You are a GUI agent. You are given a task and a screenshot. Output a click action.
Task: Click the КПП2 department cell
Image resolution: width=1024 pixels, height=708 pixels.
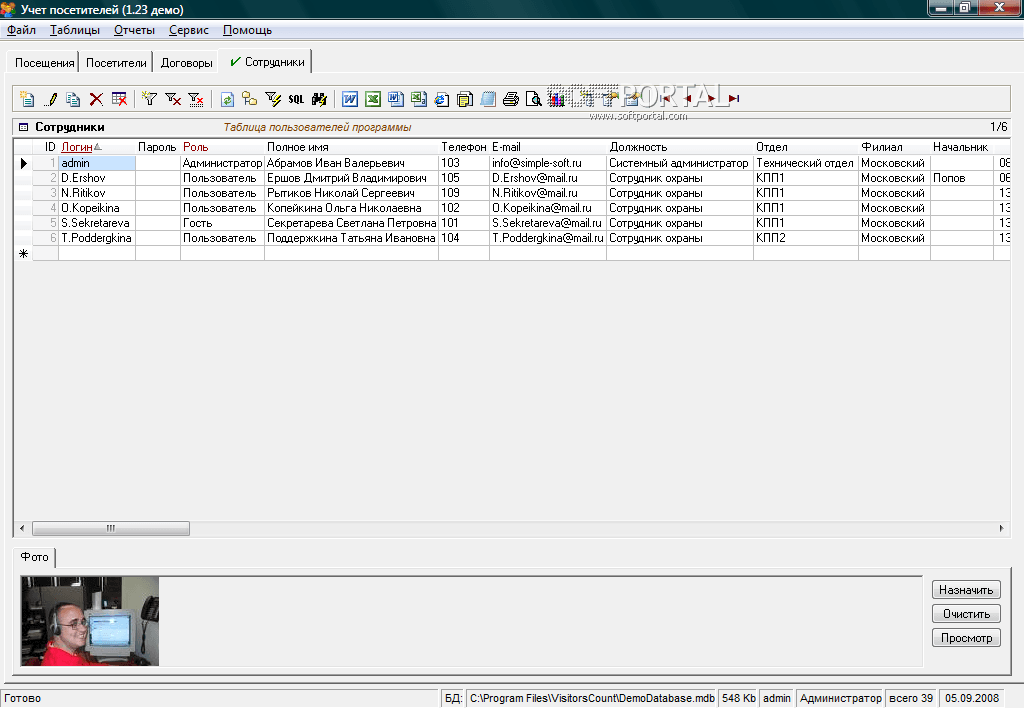[x=806, y=238]
